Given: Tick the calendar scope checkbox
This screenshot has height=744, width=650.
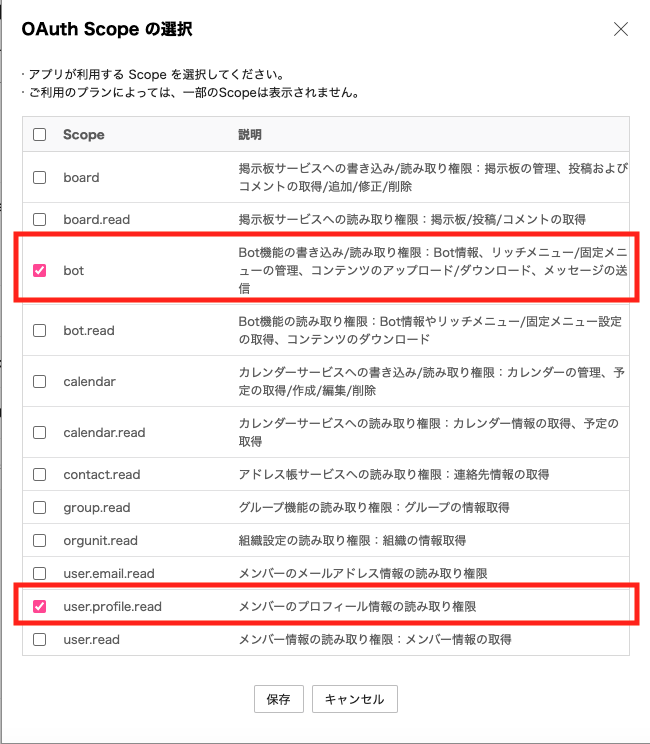Looking at the screenshot, I should coord(40,381).
